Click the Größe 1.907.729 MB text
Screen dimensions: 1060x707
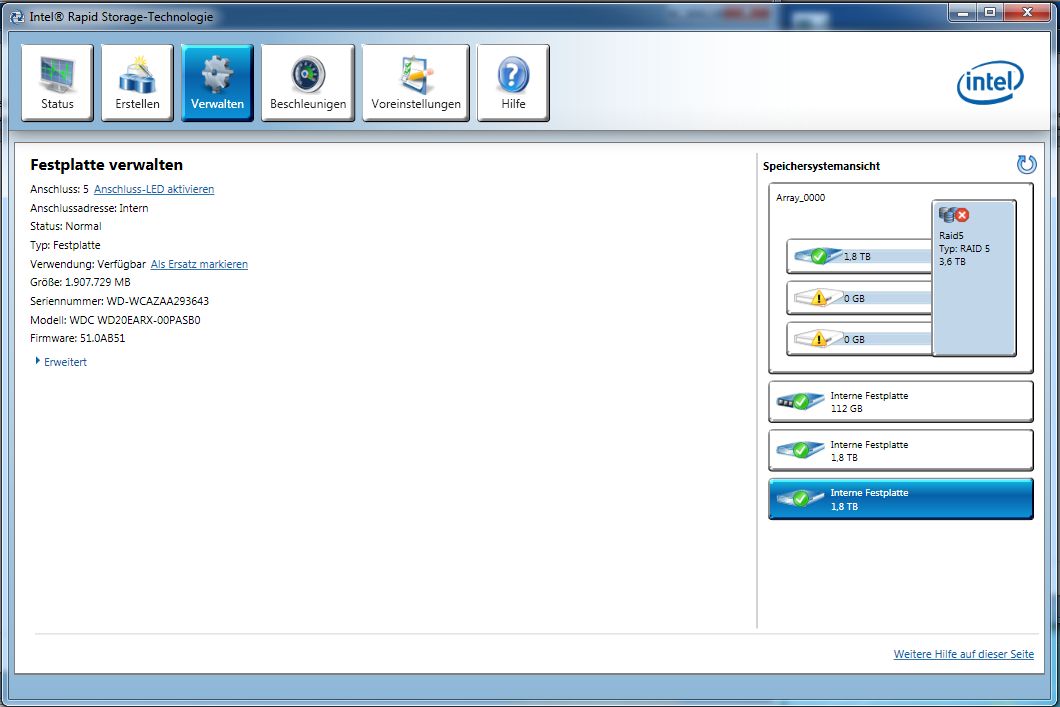tap(80, 282)
